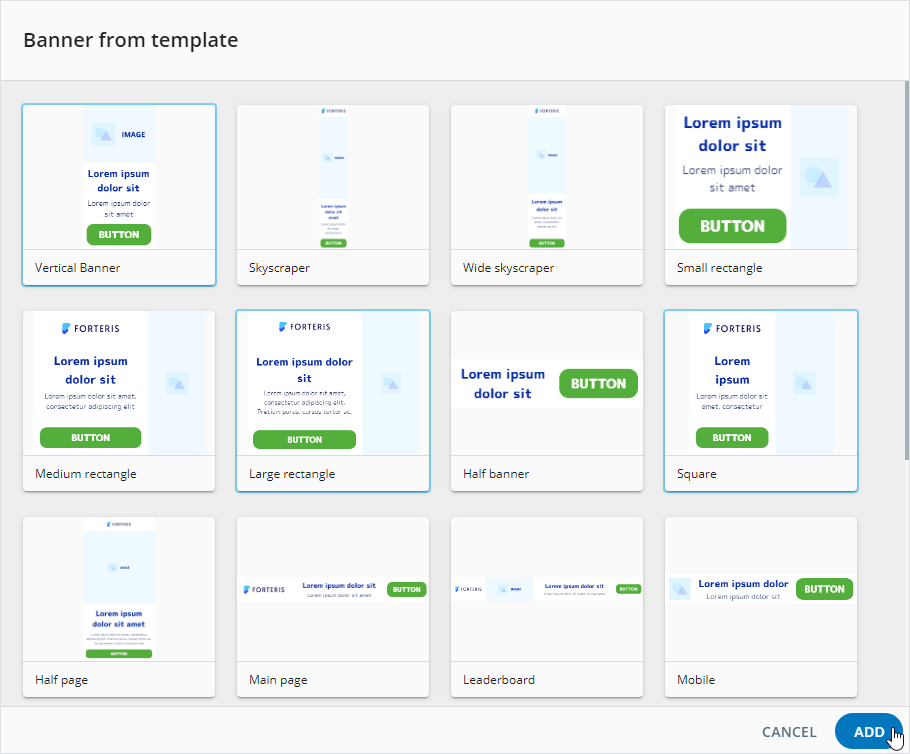Click the image placeholder icon in Small rectangle
The width and height of the screenshot is (910, 754).
coord(819,177)
